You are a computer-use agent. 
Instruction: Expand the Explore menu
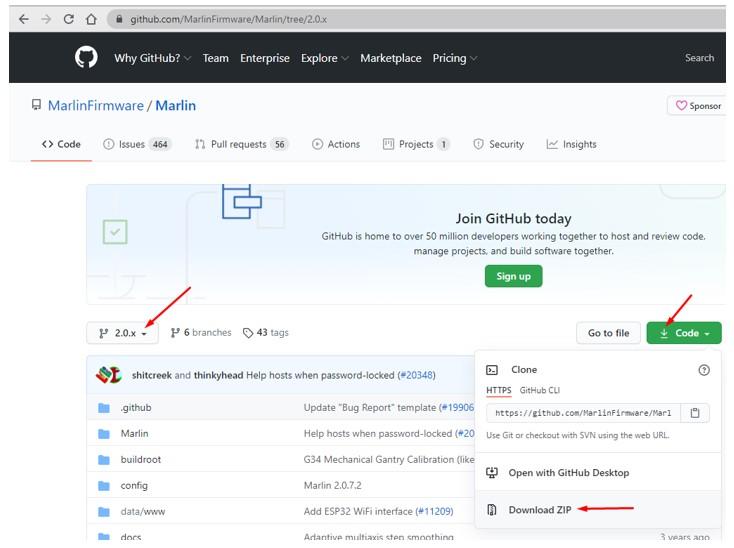click(x=325, y=58)
